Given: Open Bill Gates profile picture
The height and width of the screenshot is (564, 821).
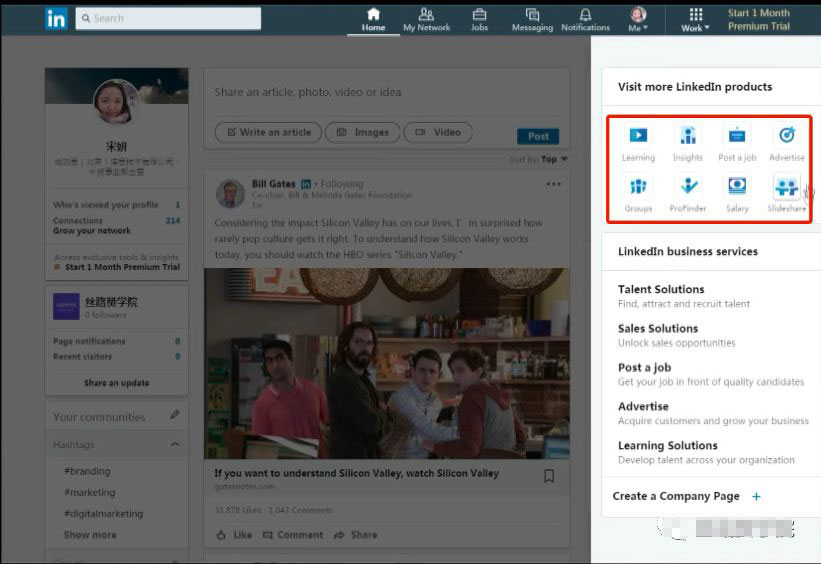Looking at the screenshot, I should click(230, 193).
